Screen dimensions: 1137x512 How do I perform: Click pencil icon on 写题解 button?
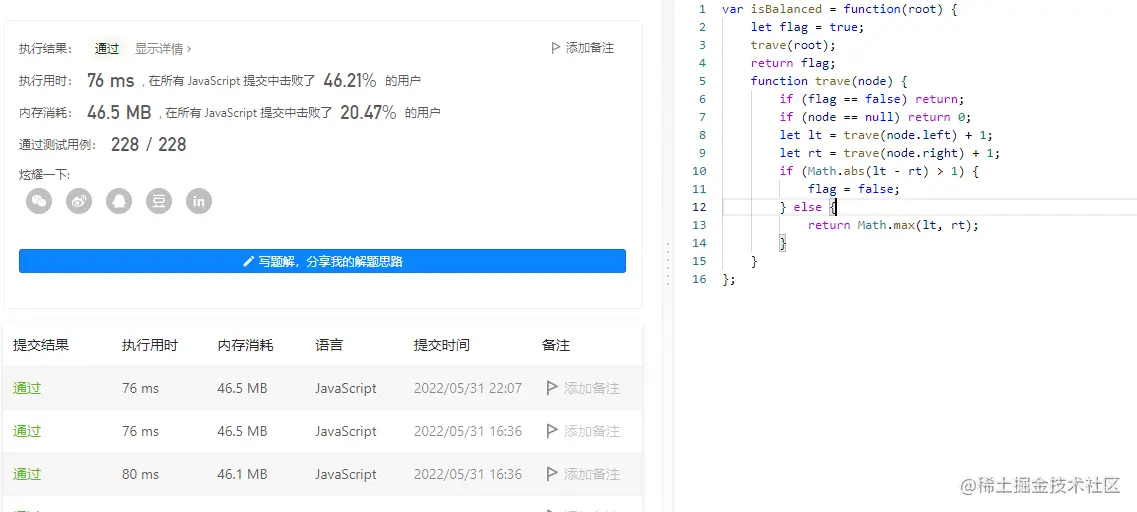(249, 262)
